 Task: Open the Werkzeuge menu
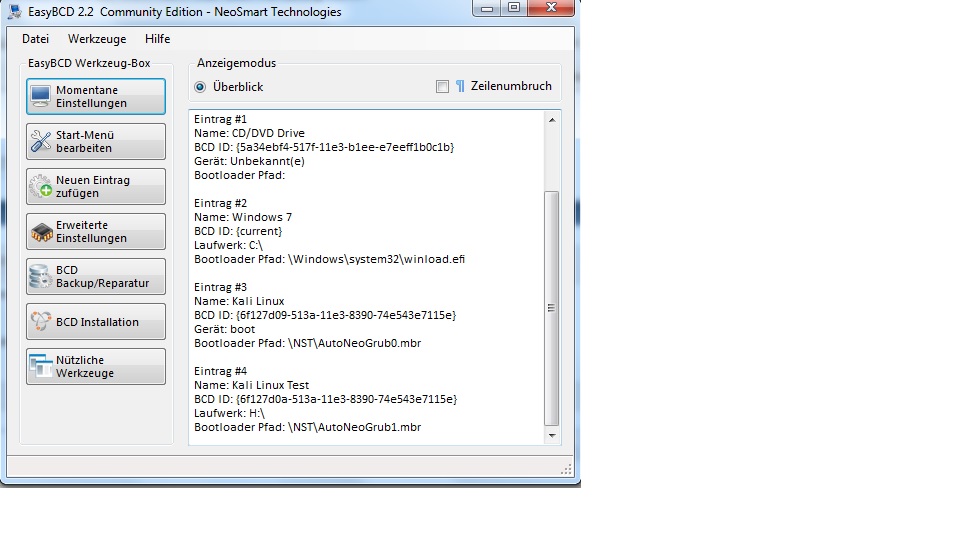97,39
